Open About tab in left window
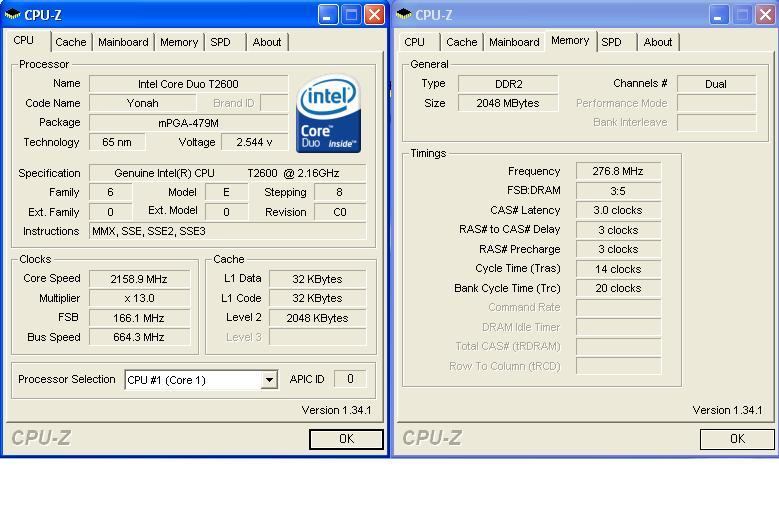779x512 pixels. pyautogui.click(x=267, y=42)
